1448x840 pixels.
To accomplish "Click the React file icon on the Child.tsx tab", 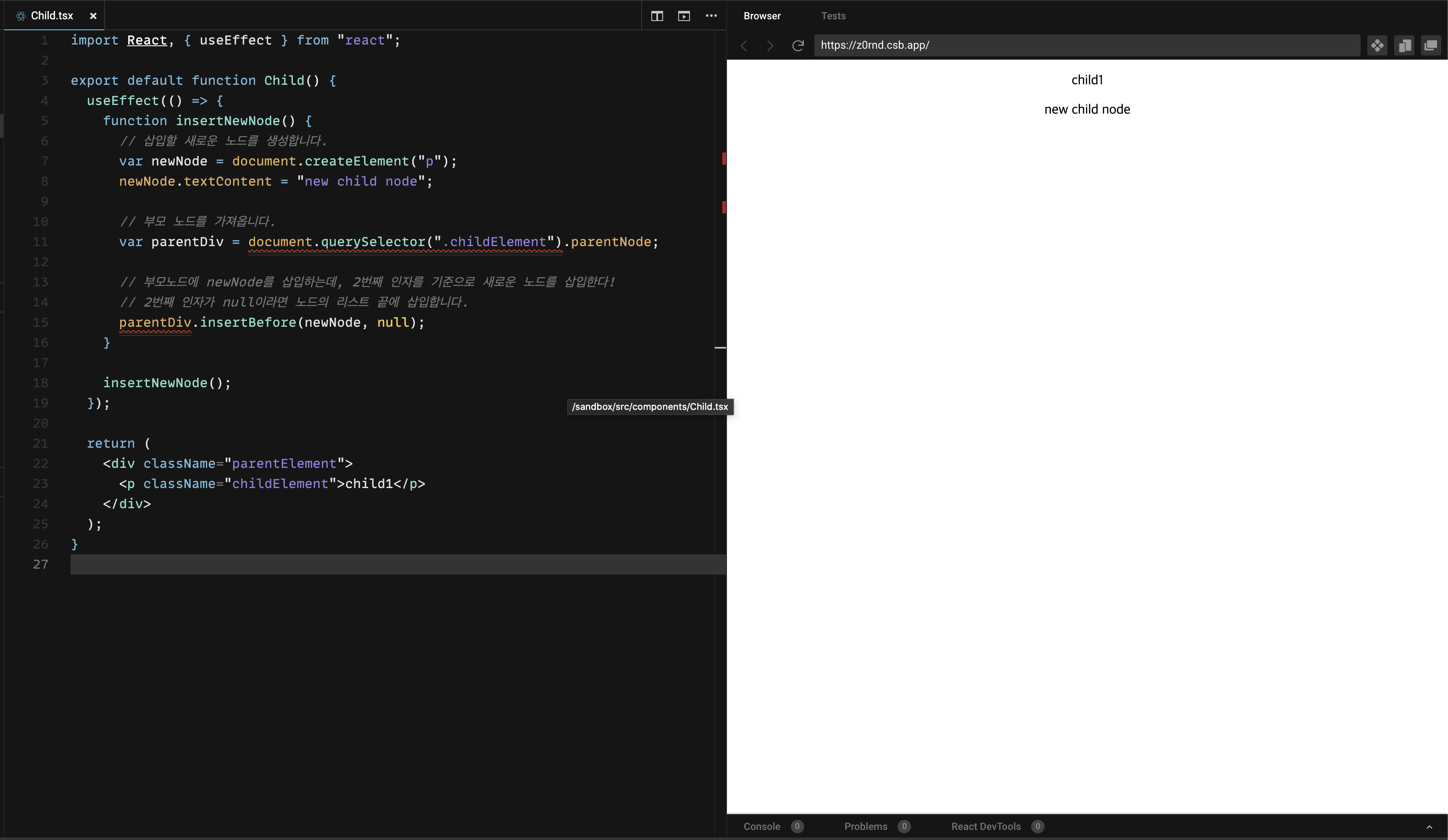I will pyautogui.click(x=21, y=16).
